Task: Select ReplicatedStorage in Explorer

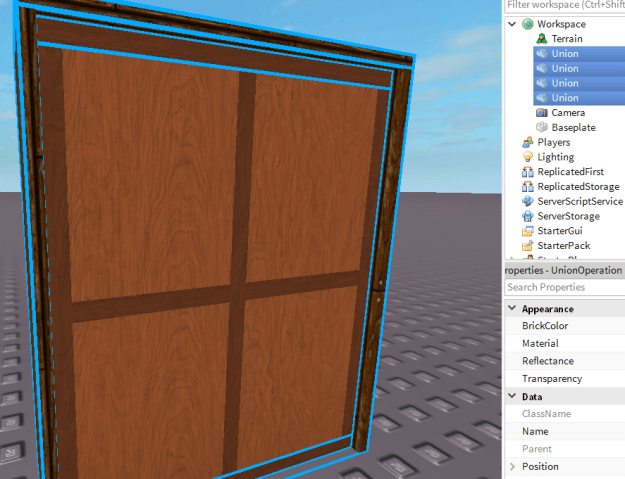Action: pyautogui.click(x=578, y=186)
